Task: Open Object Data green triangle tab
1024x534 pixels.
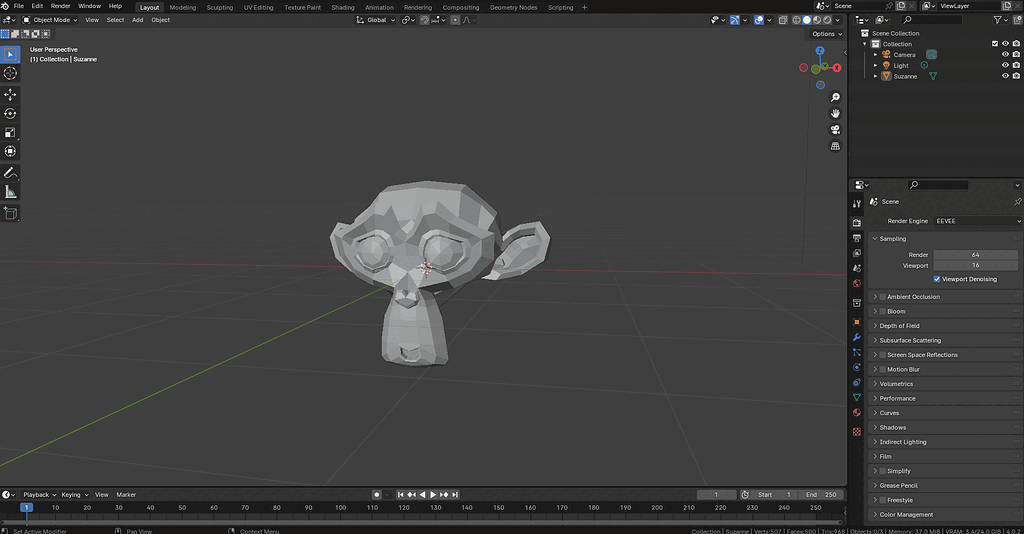Action: tap(857, 397)
